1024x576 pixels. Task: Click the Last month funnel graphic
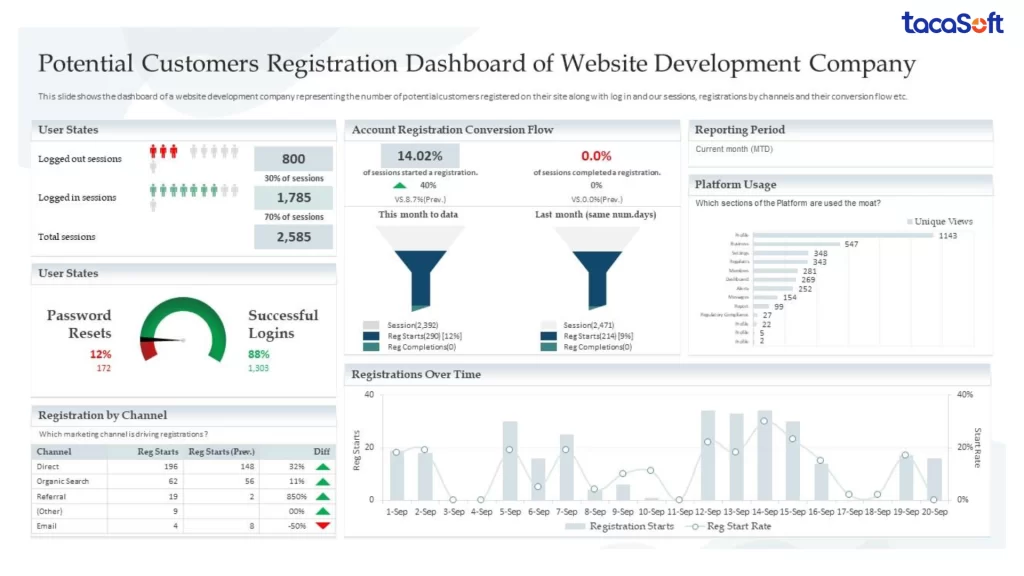(x=596, y=268)
